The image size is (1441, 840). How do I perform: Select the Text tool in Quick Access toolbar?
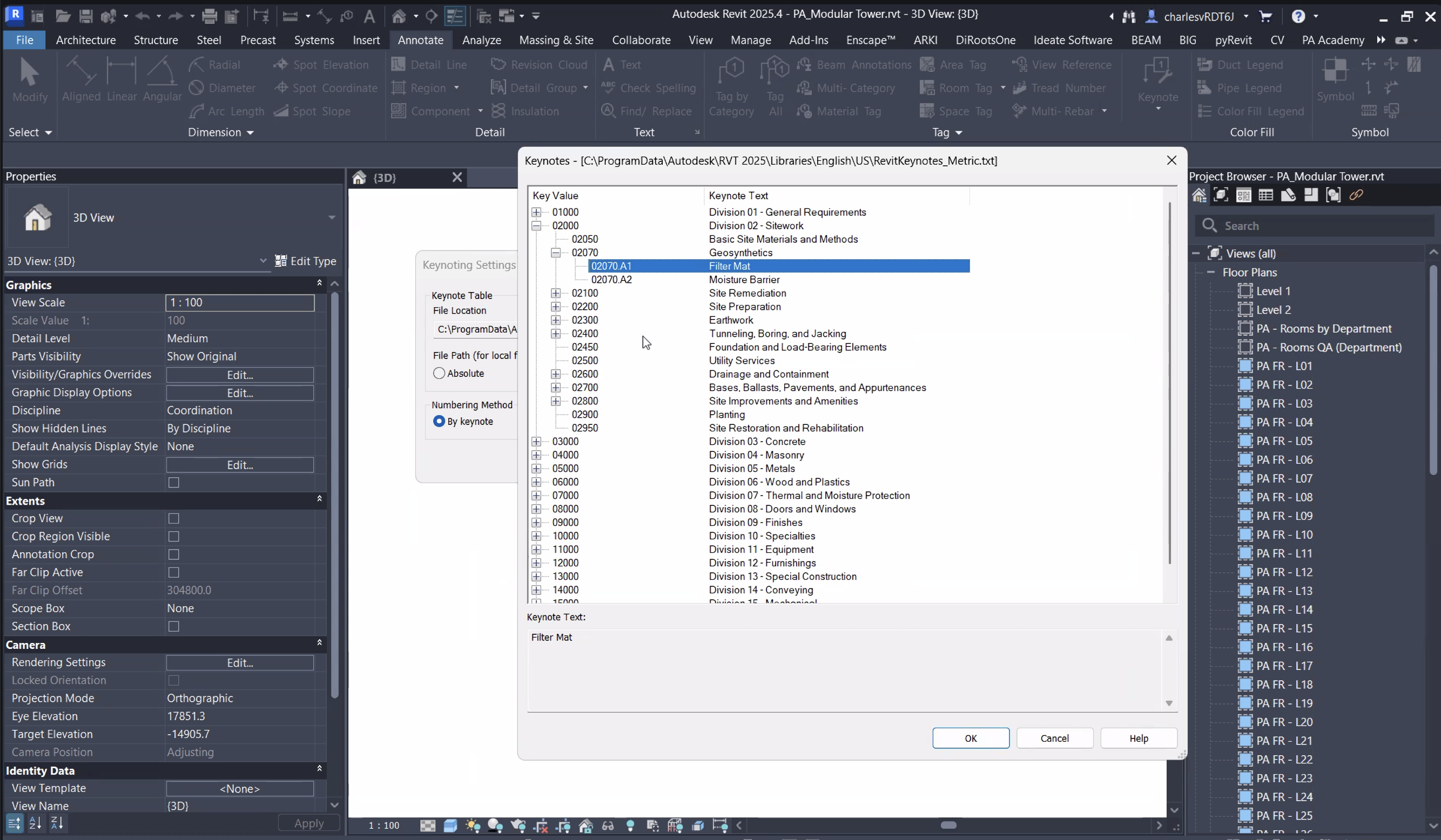[369, 16]
